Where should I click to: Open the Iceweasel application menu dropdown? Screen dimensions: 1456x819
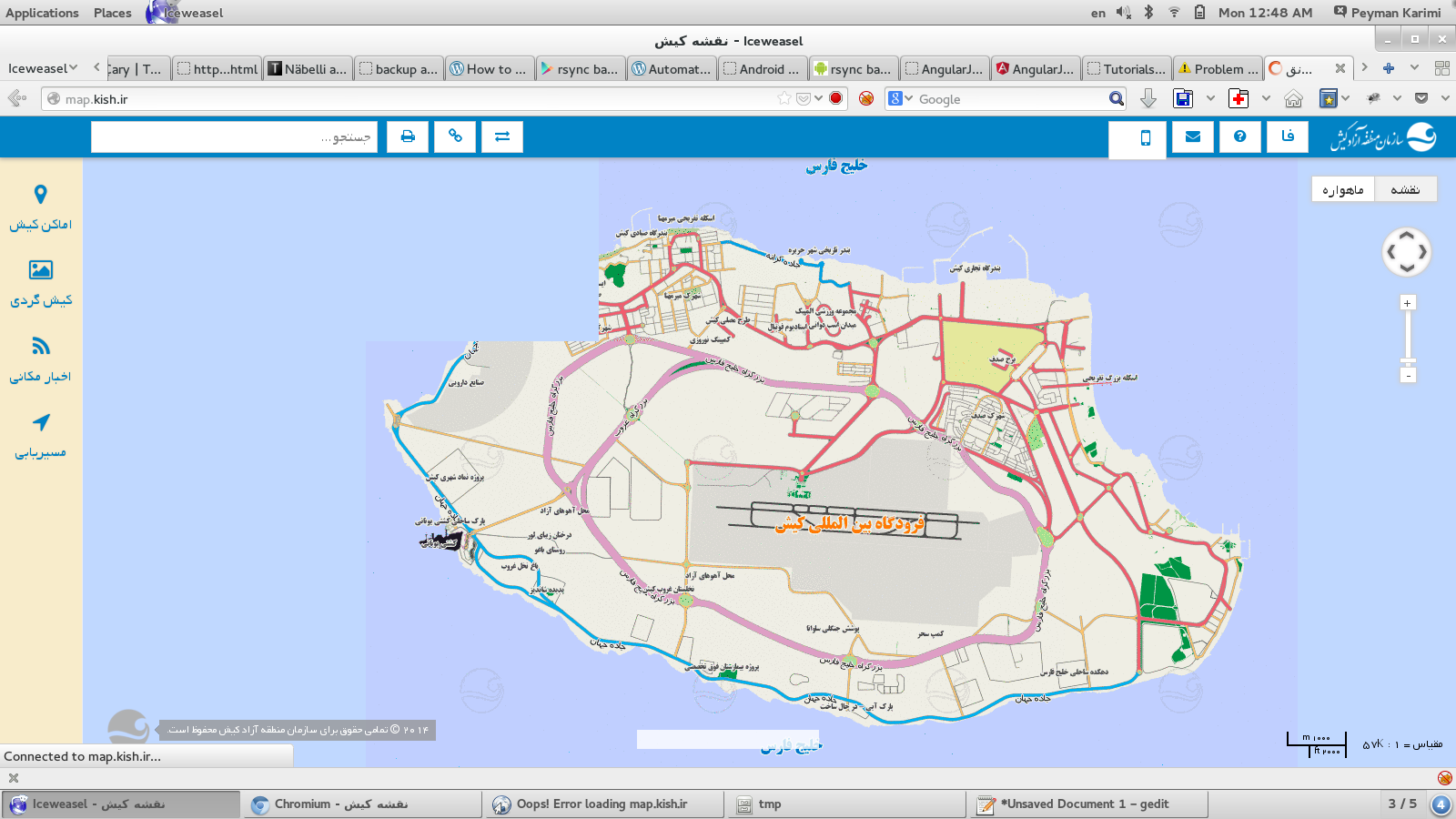43,68
